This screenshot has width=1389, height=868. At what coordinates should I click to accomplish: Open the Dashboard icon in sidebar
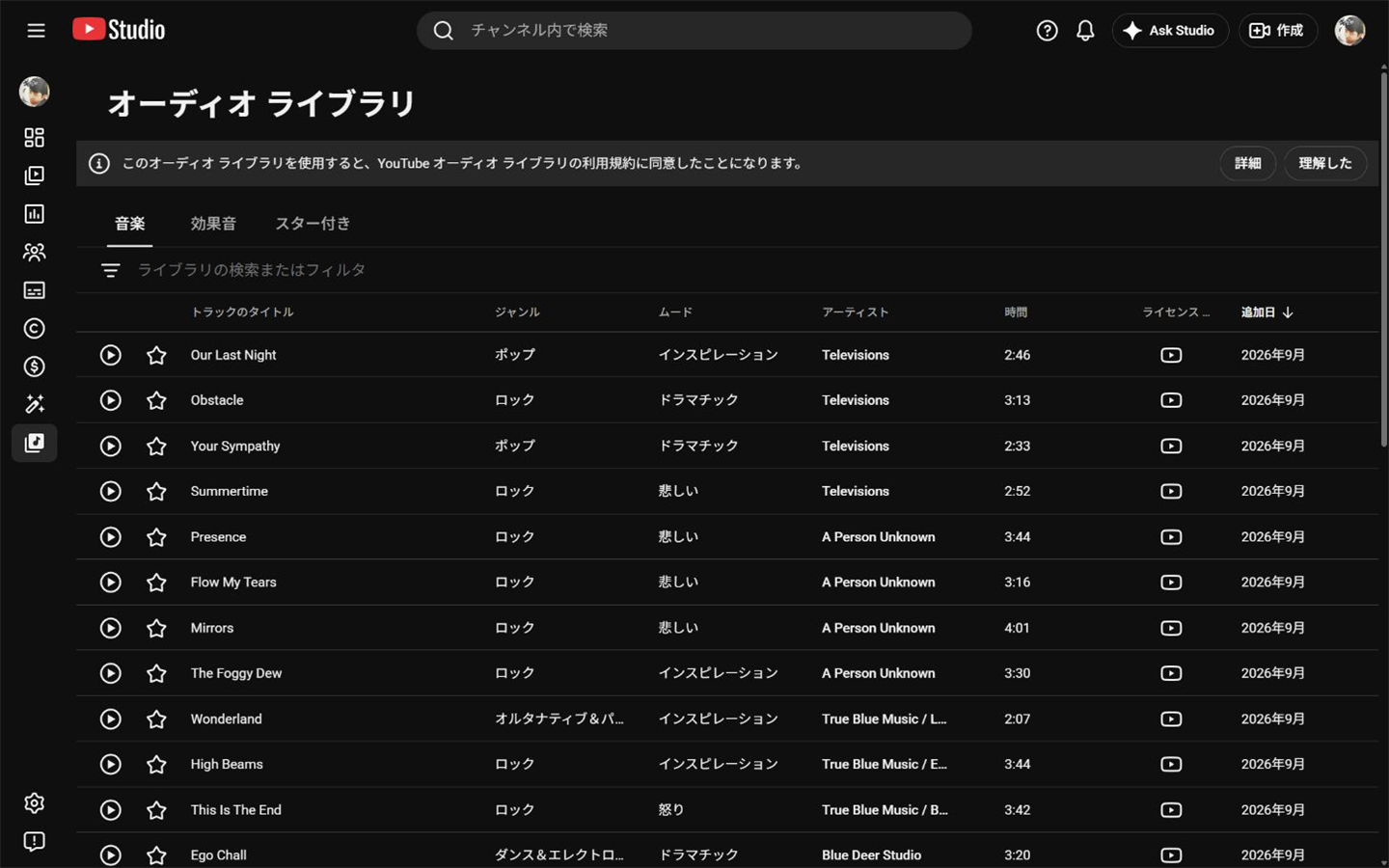click(34, 138)
